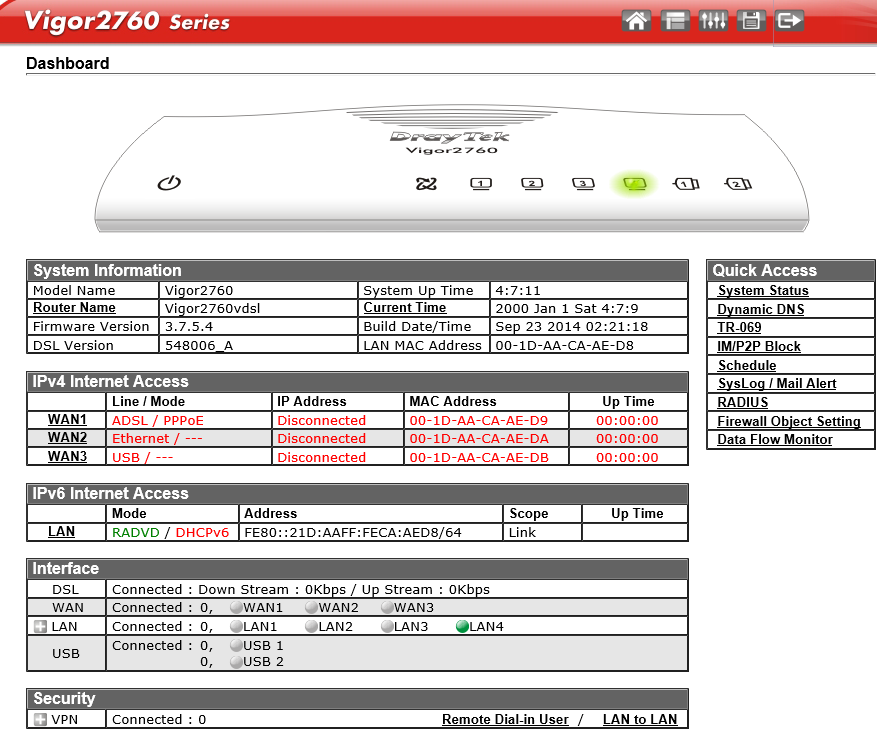Click the USB 1 port icon on the router image

point(687,184)
